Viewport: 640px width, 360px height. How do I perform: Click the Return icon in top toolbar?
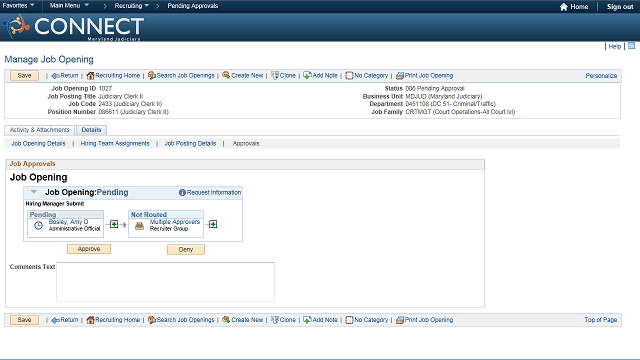[56, 76]
